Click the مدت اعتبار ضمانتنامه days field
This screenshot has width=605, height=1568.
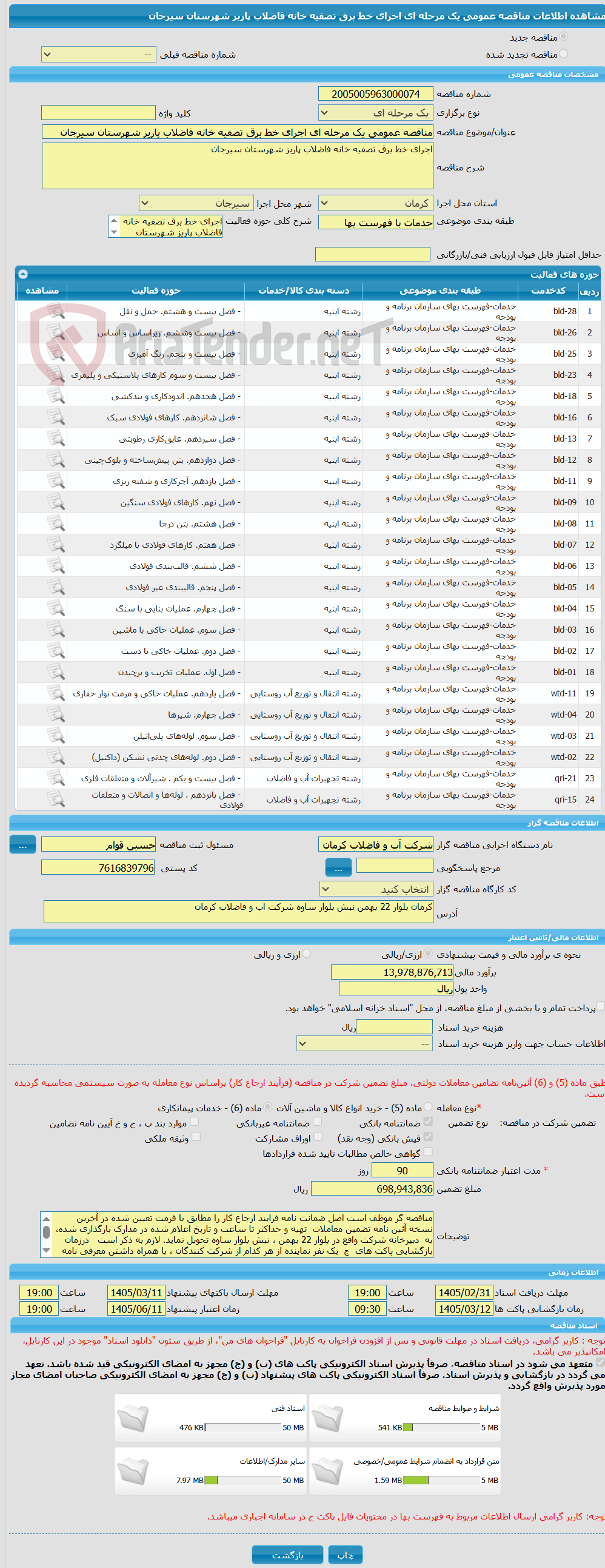(x=403, y=1171)
